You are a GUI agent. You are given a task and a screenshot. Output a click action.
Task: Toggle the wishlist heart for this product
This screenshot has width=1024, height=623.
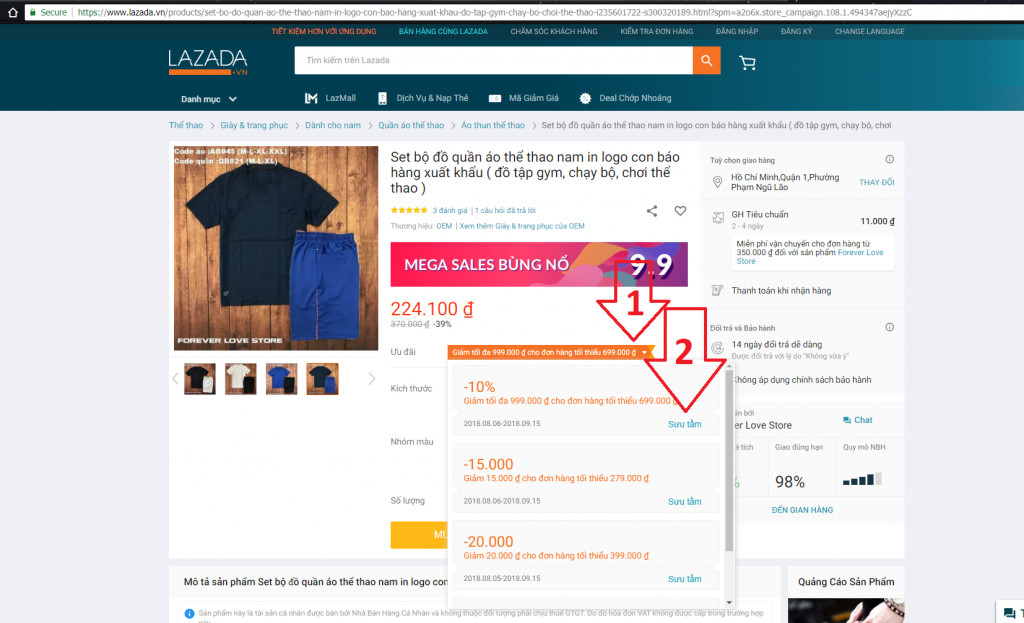click(679, 211)
